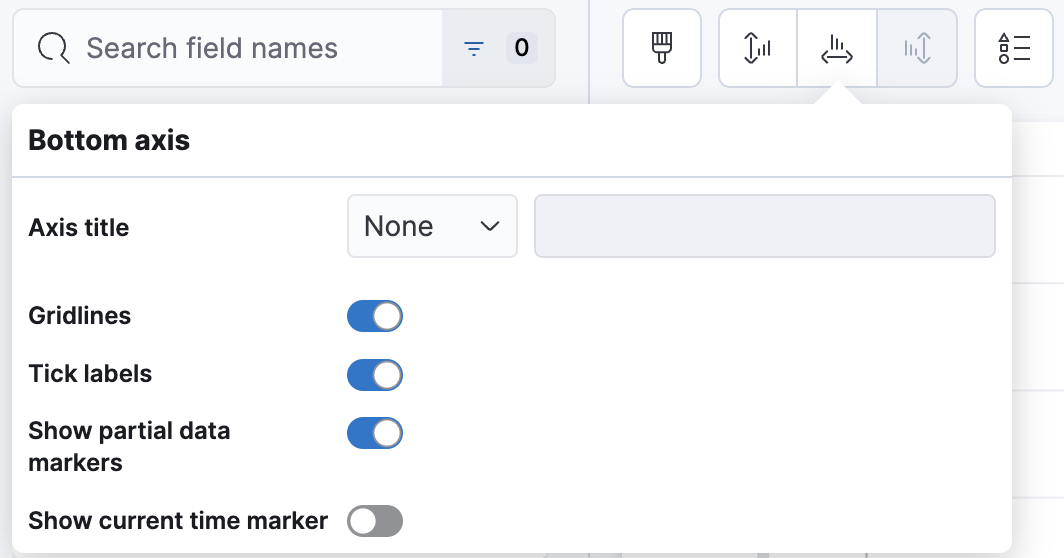
Task: Turn off the Gridlines switch
Action: click(375, 316)
